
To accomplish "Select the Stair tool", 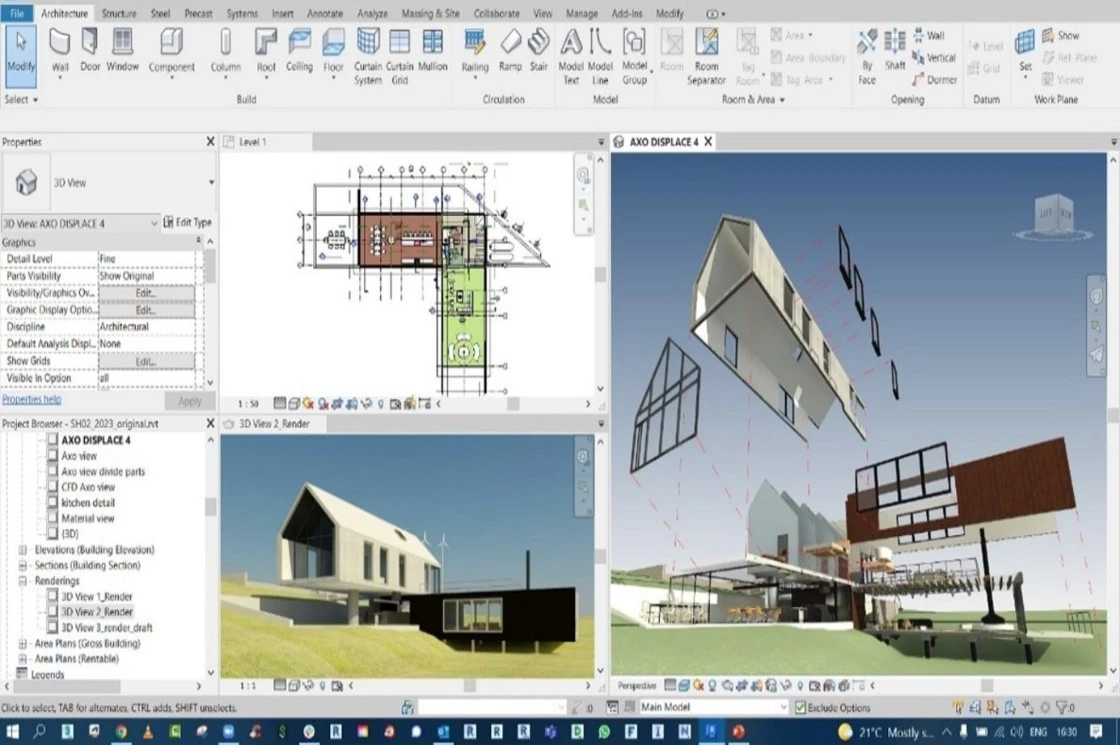I will pos(539,55).
